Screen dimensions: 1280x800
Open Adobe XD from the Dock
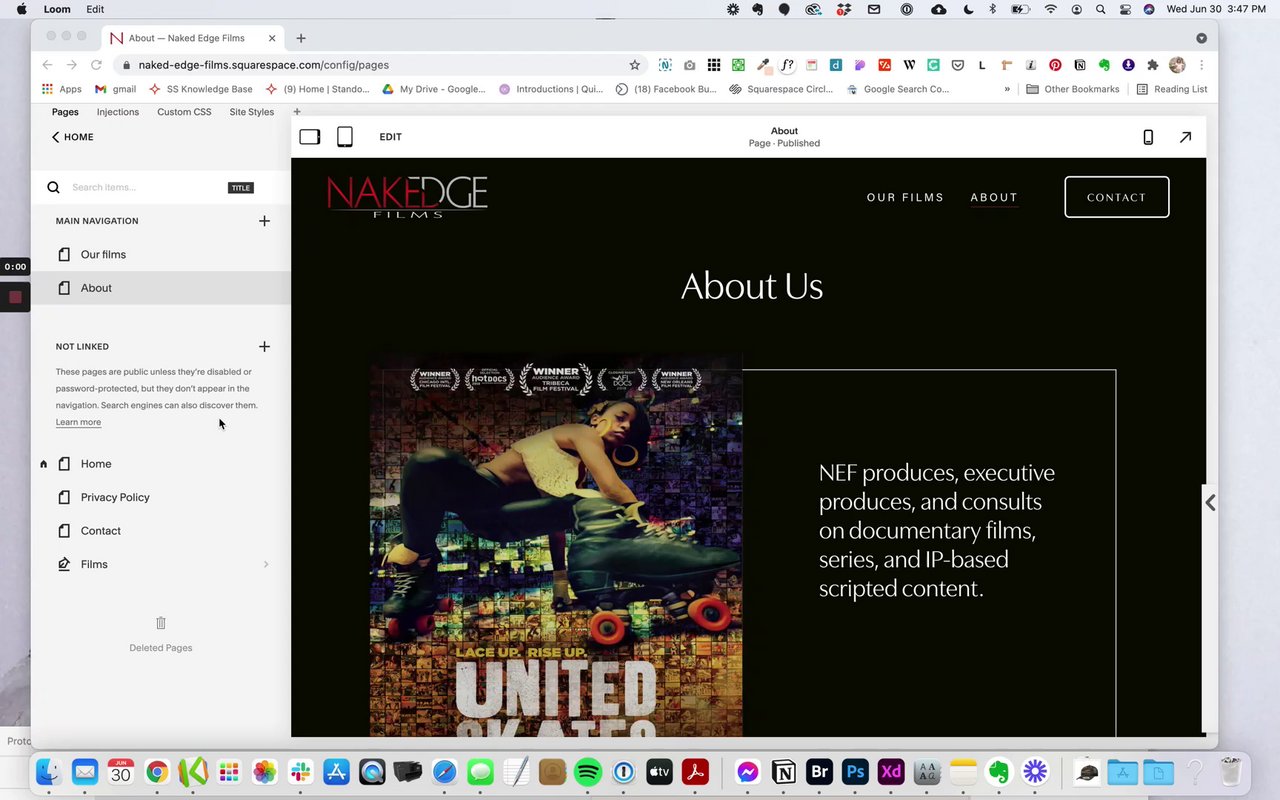click(891, 772)
